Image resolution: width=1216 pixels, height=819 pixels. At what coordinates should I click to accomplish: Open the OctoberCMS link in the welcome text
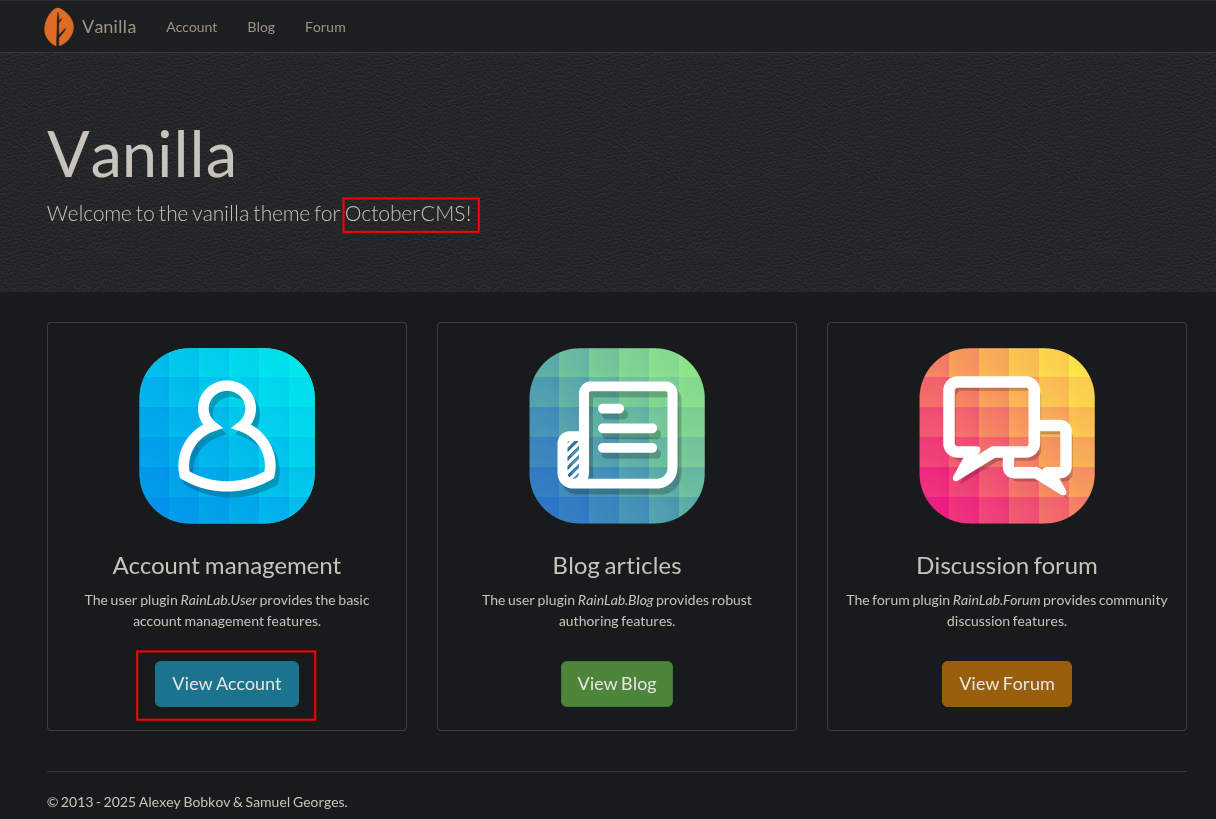pyautogui.click(x=408, y=213)
